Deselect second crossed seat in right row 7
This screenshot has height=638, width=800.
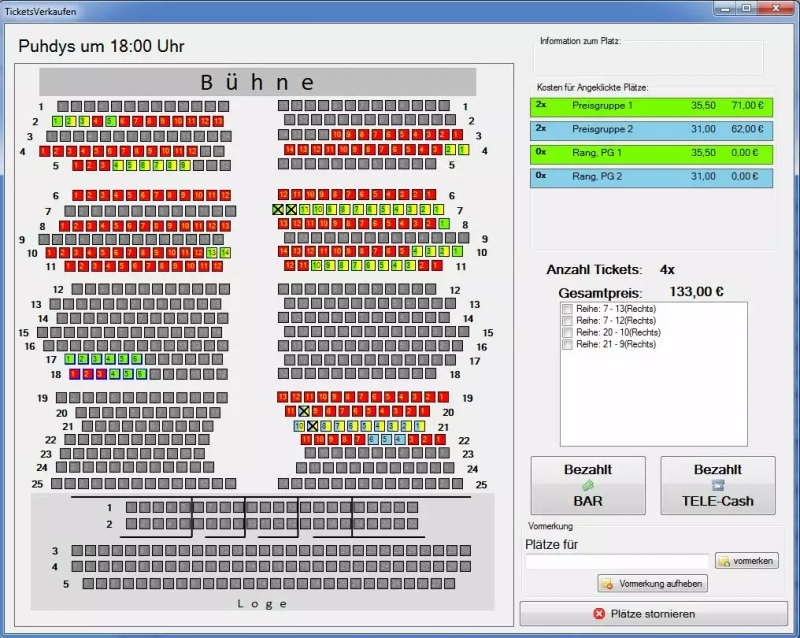(291, 209)
